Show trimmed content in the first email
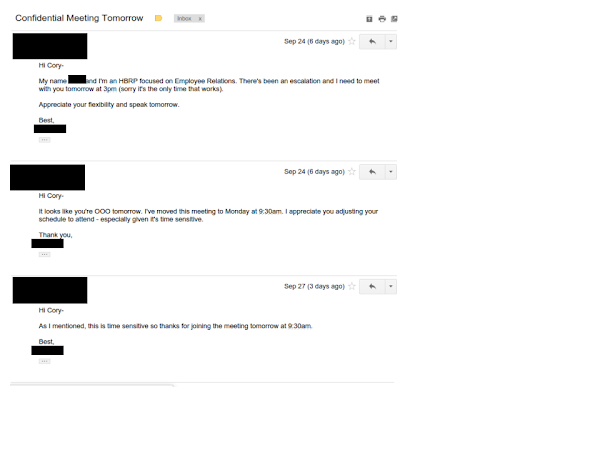The width and height of the screenshot is (600, 450). (x=44, y=140)
